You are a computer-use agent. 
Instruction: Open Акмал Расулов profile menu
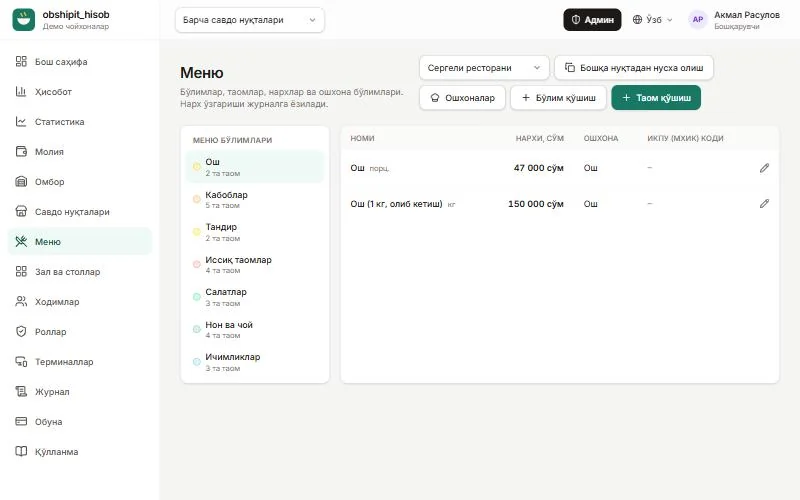pos(735,20)
